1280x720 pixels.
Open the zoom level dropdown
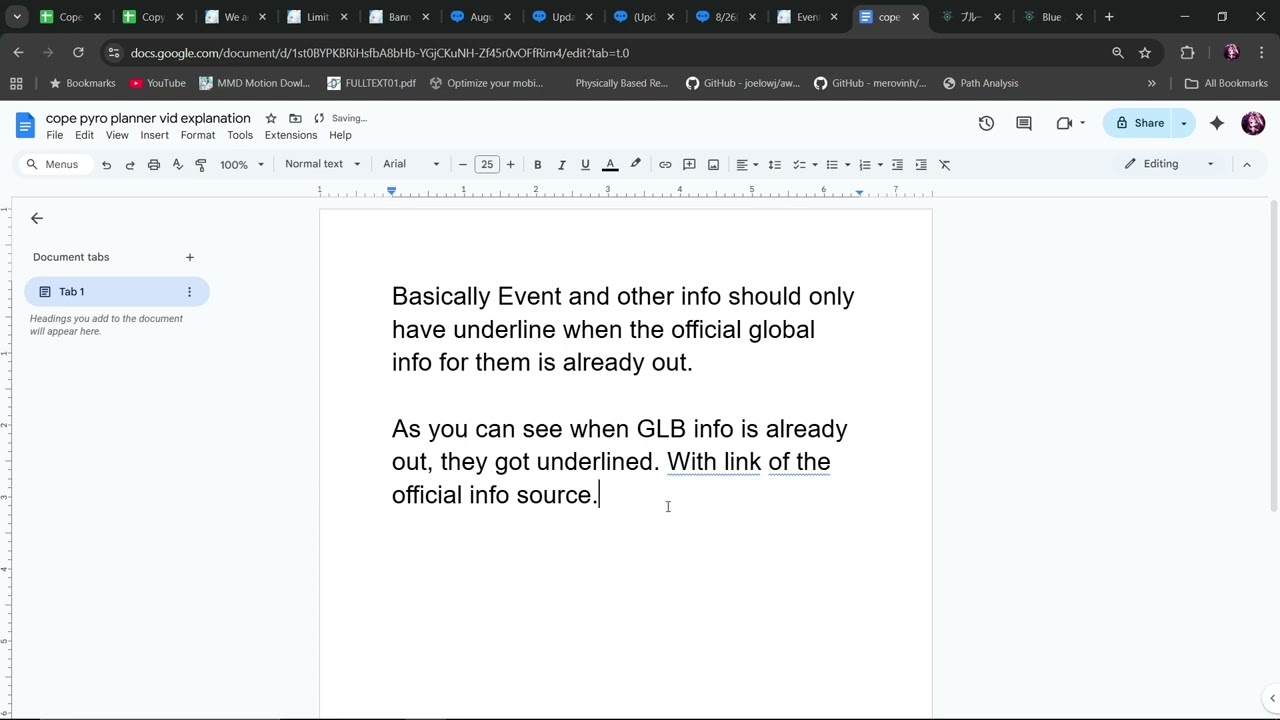pos(242,165)
